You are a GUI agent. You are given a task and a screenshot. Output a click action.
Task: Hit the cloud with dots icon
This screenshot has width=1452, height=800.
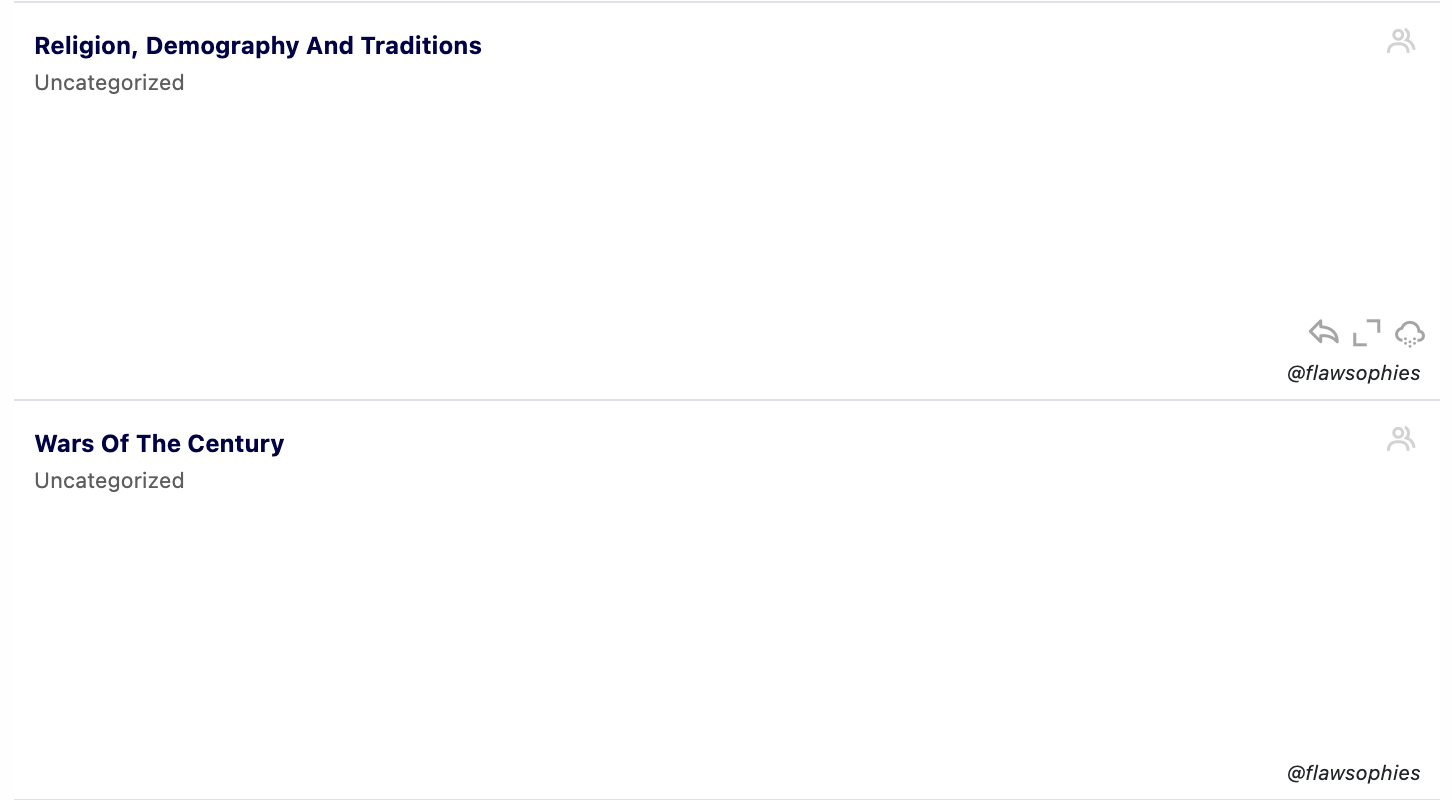pyautogui.click(x=1409, y=333)
